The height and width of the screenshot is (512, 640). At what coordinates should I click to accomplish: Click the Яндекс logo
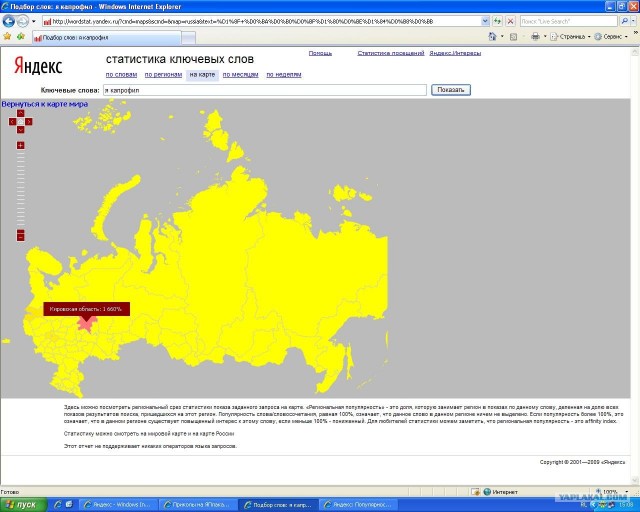pos(38,66)
